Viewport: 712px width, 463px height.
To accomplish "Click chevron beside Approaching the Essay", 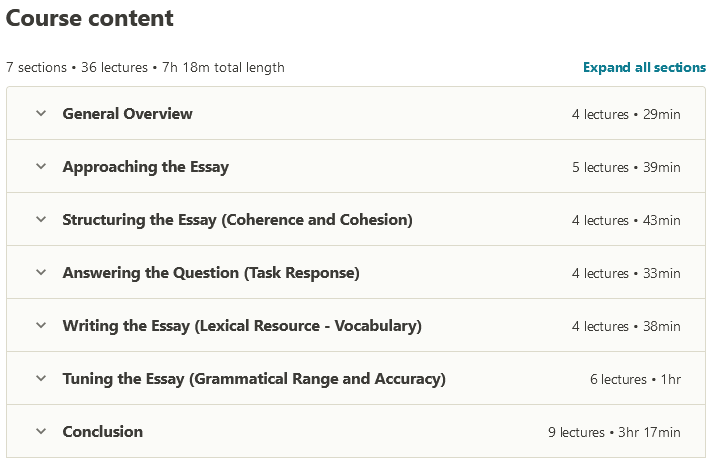I will tap(41, 166).
